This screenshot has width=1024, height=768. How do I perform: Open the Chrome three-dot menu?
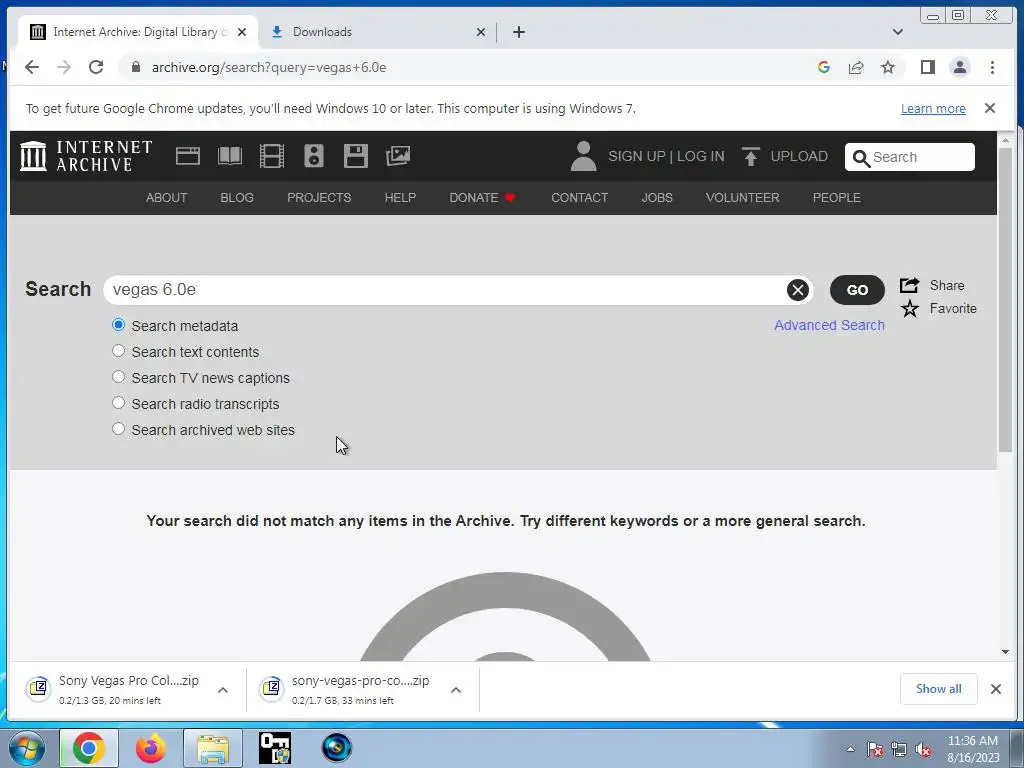992,67
